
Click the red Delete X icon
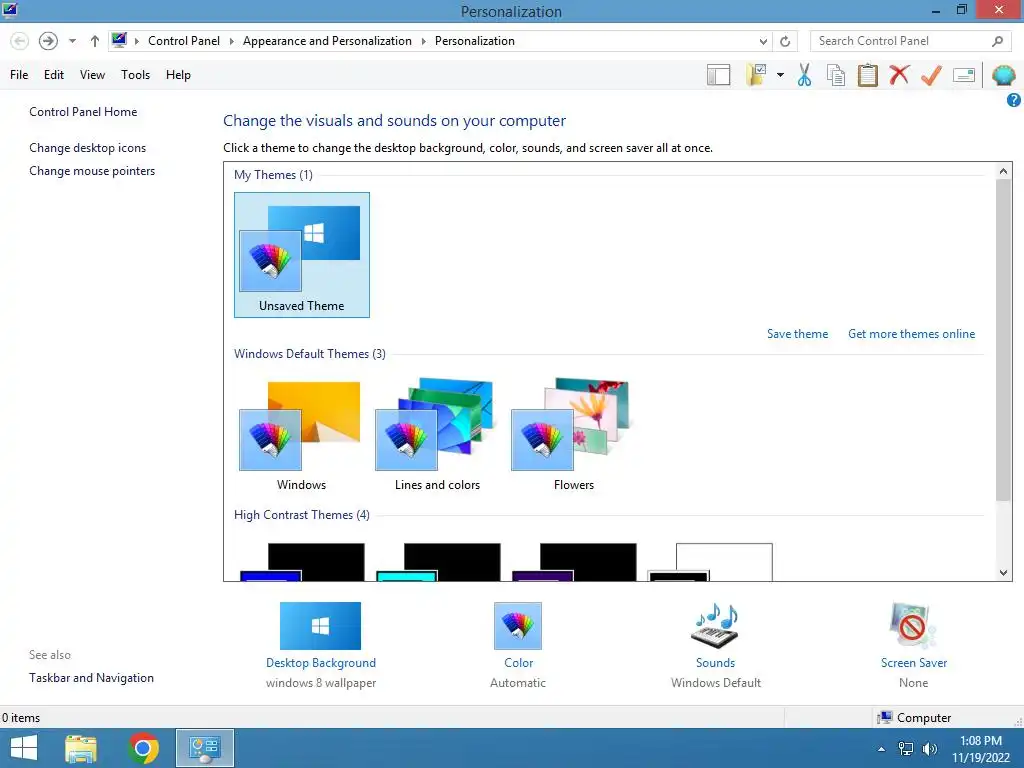pyautogui.click(x=899, y=75)
